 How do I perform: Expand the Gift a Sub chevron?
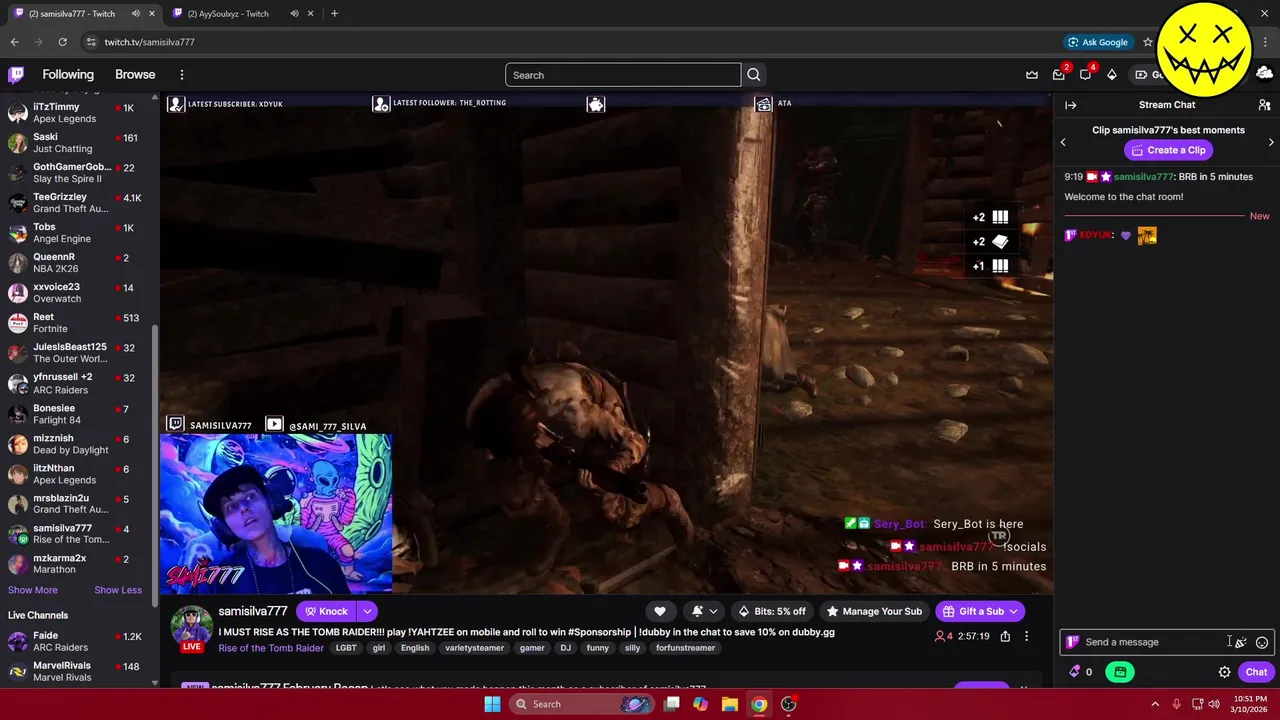coord(1013,611)
